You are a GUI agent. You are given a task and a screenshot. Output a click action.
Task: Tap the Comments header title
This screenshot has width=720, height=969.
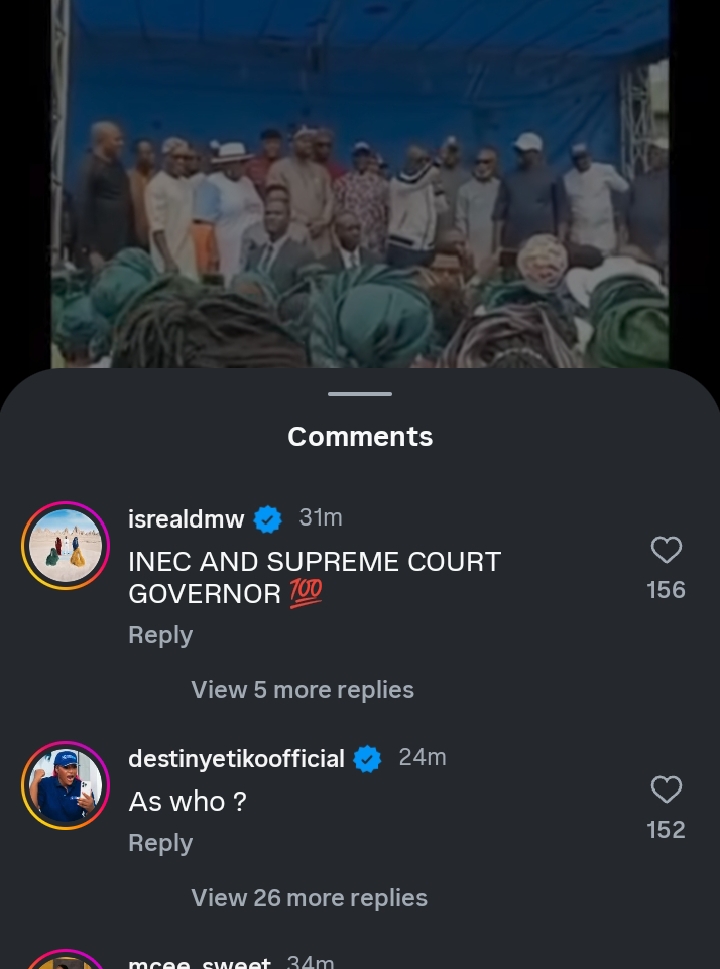point(360,437)
